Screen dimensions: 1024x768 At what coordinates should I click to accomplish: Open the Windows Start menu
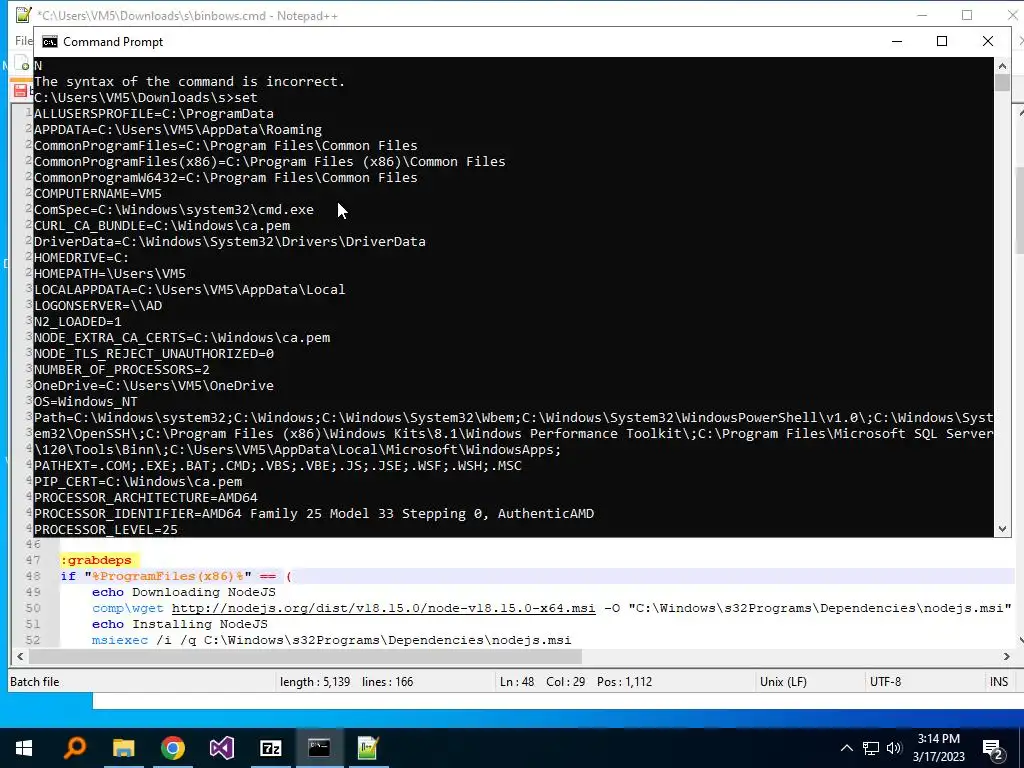[x=24, y=748]
